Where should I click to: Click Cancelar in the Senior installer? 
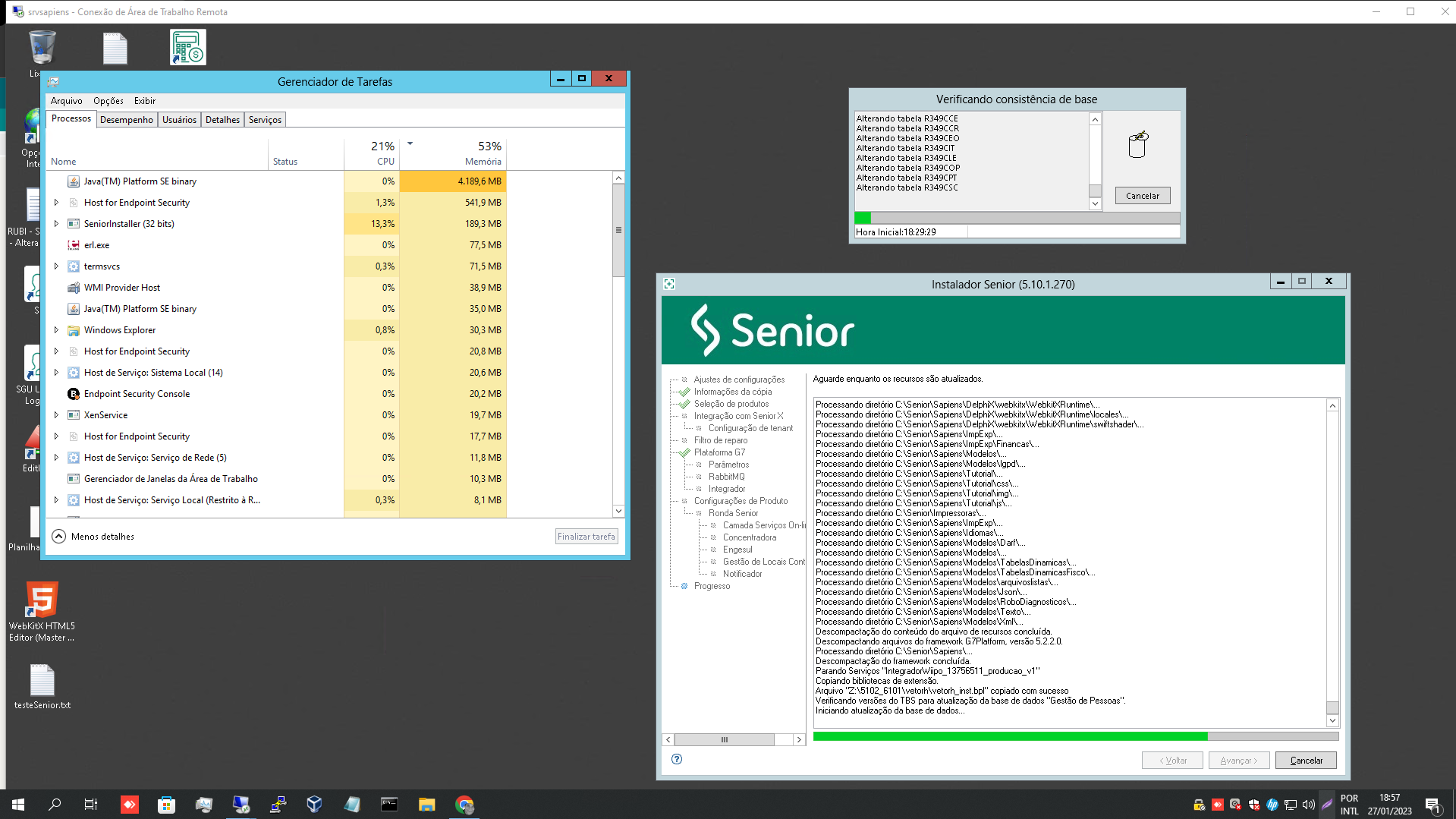pyautogui.click(x=1306, y=761)
